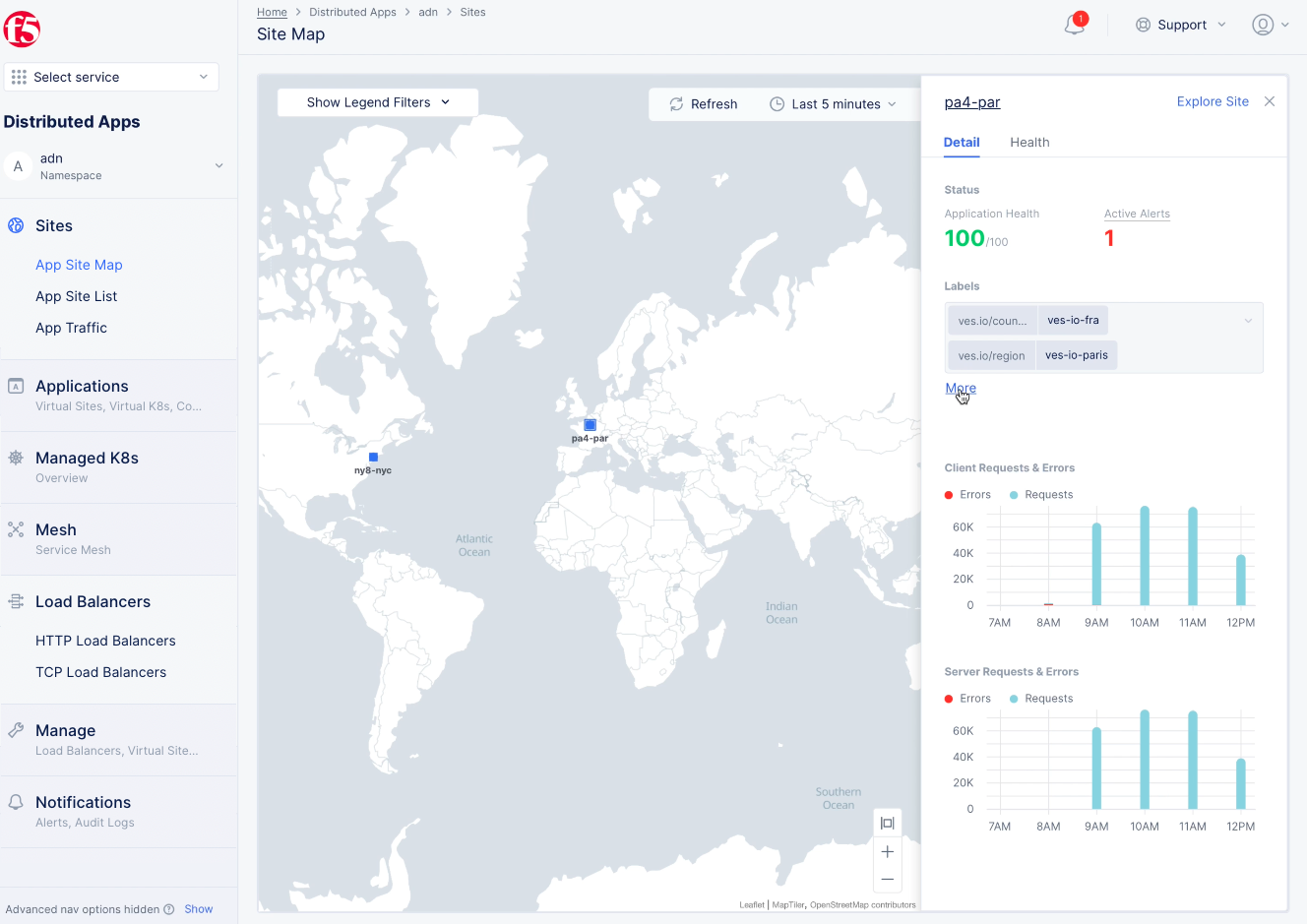The width and height of the screenshot is (1307, 924).
Task: Open the Show Legend Filters dropdown
Action: pos(377,101)
